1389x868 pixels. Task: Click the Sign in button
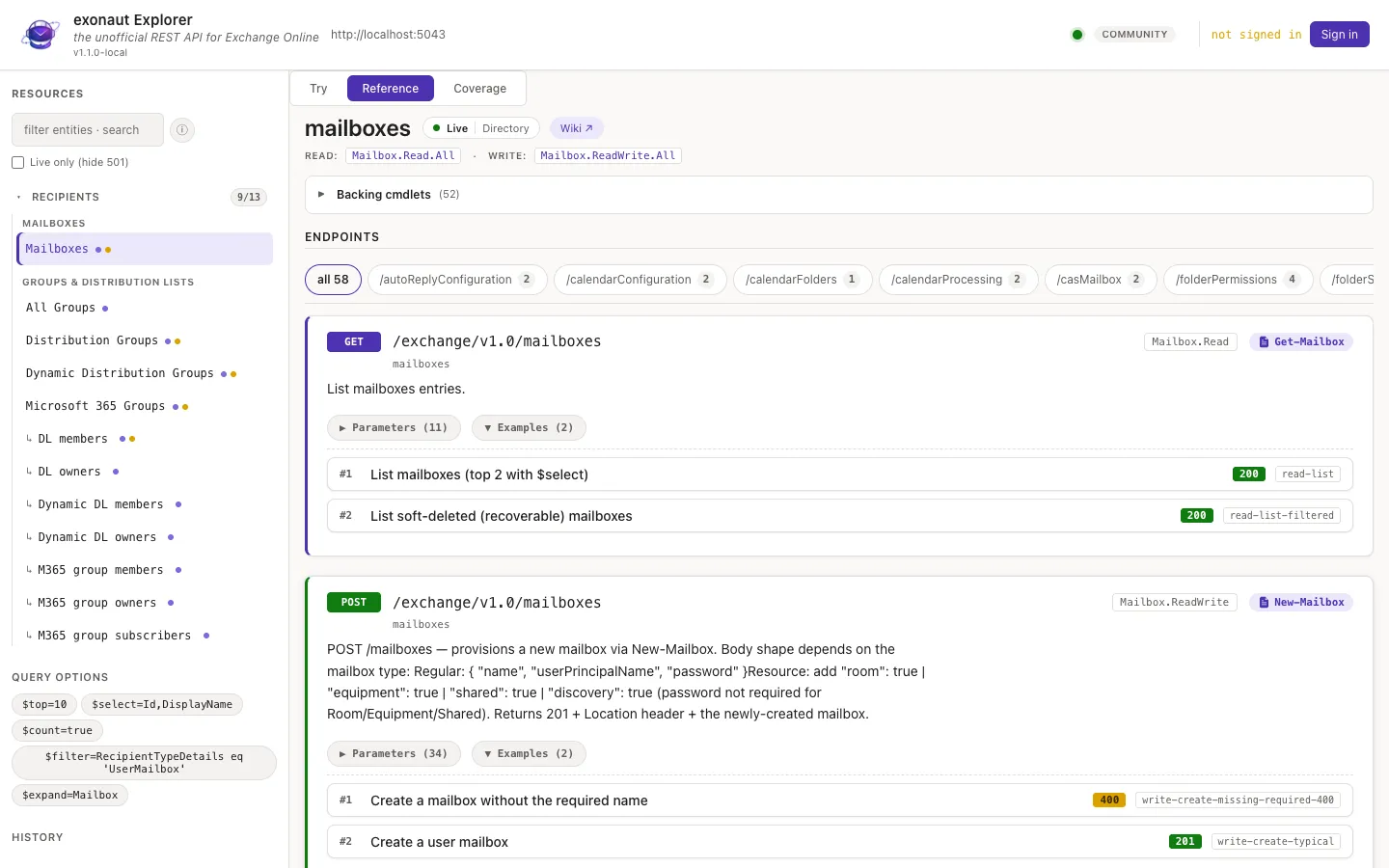tap(1339, 35)
